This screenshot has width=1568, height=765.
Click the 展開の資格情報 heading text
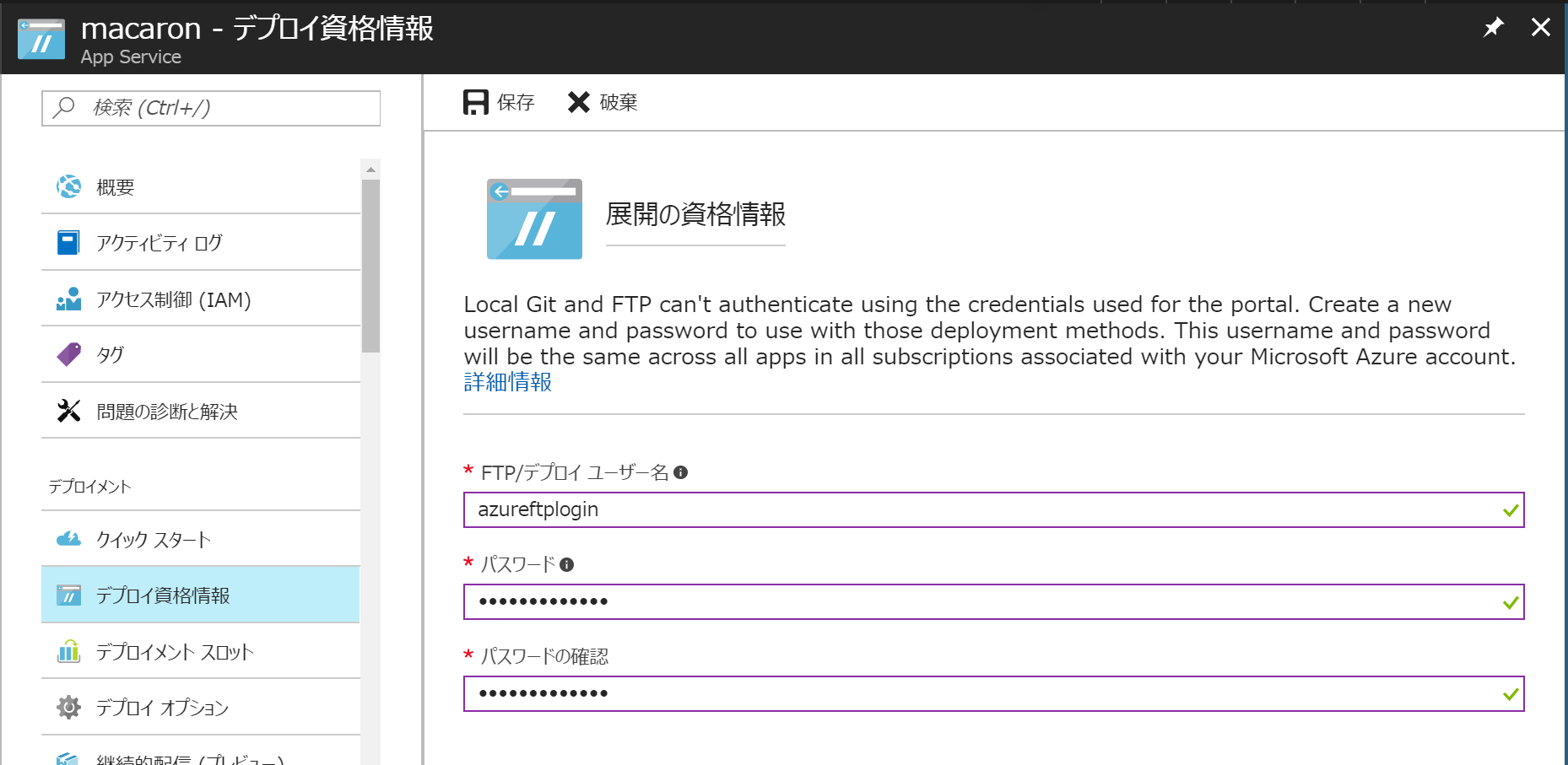click(695, 214)
